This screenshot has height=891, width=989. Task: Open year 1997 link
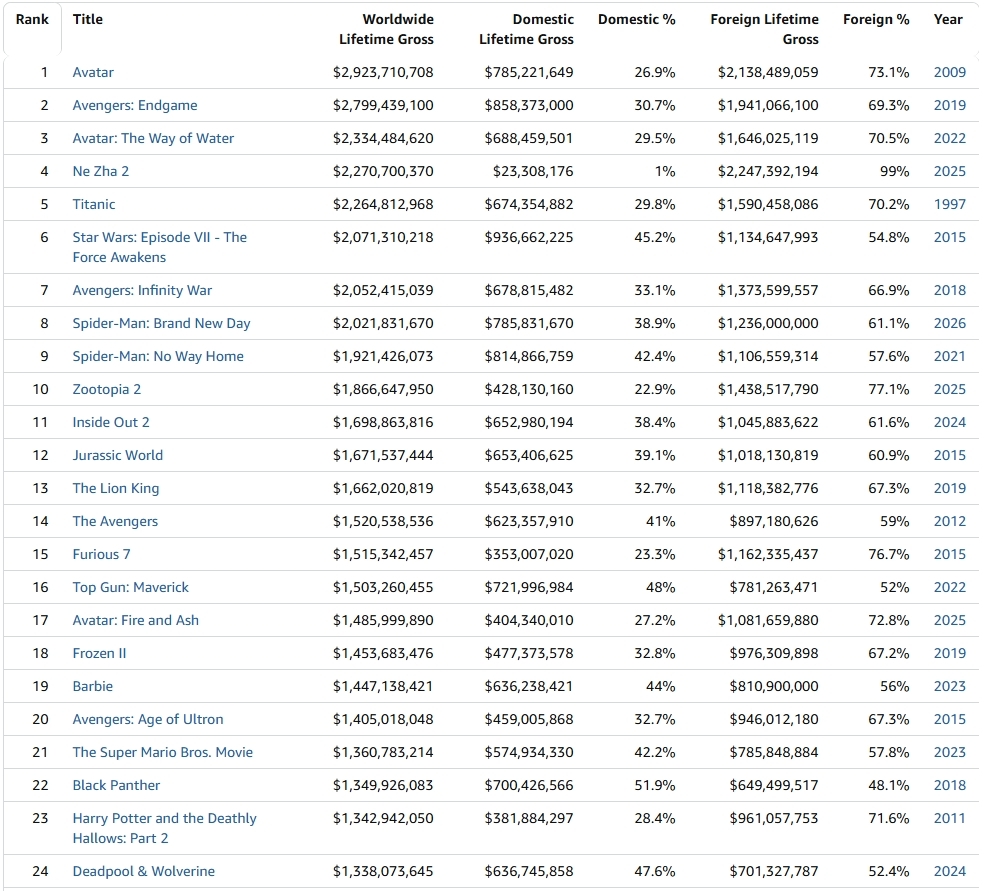click(949, 204)
